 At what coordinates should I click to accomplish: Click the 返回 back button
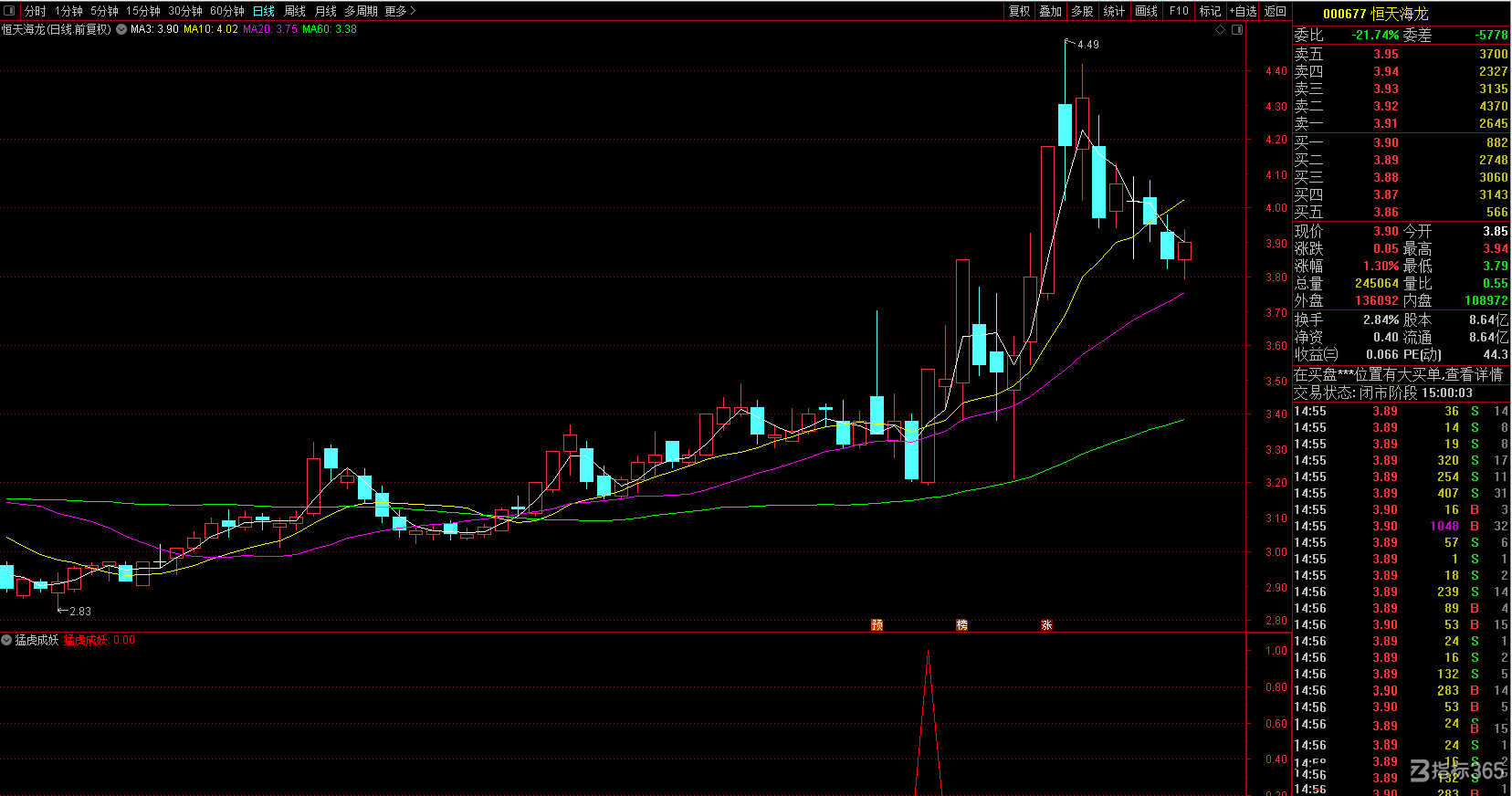1276,11
